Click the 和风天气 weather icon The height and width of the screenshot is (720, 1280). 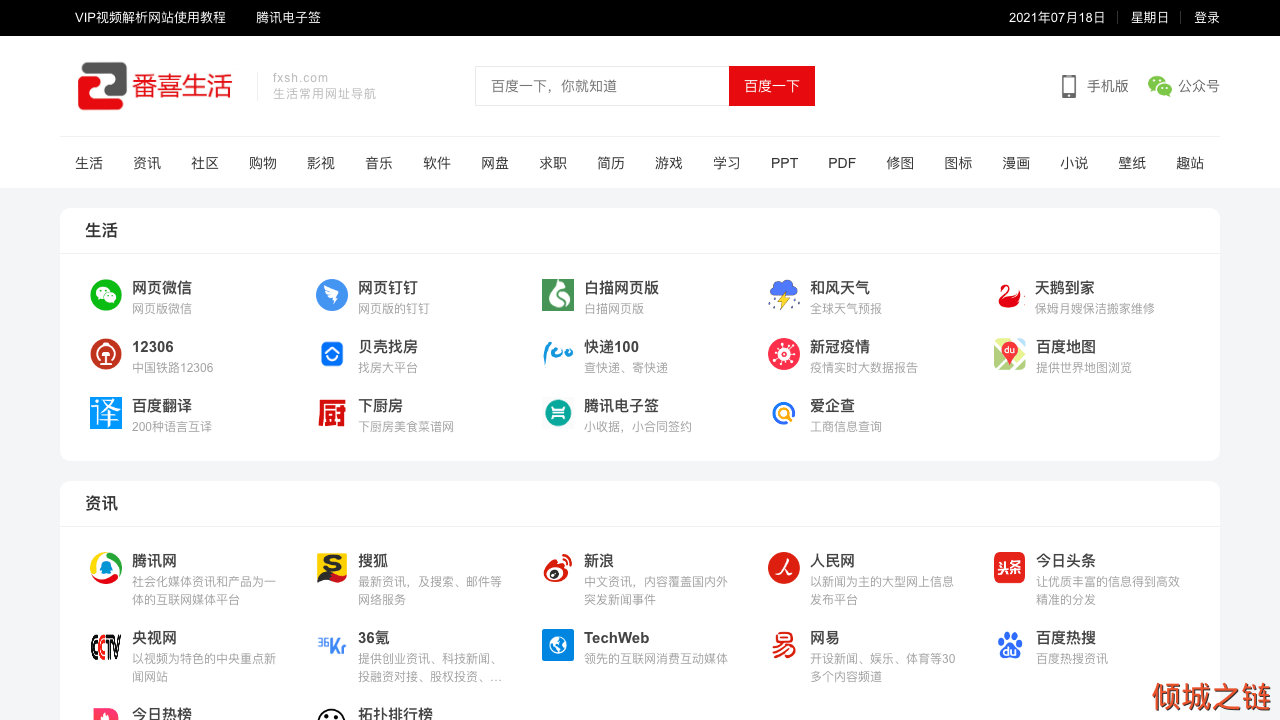(x=784, y=295)
